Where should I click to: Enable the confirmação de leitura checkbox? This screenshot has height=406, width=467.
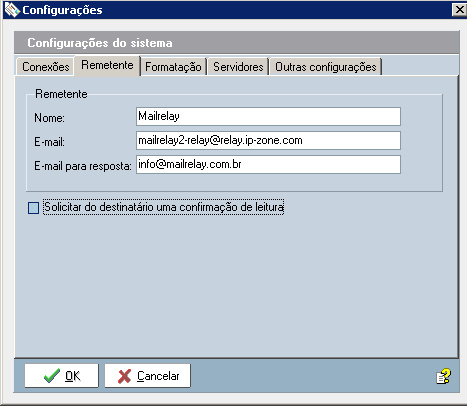33,208
